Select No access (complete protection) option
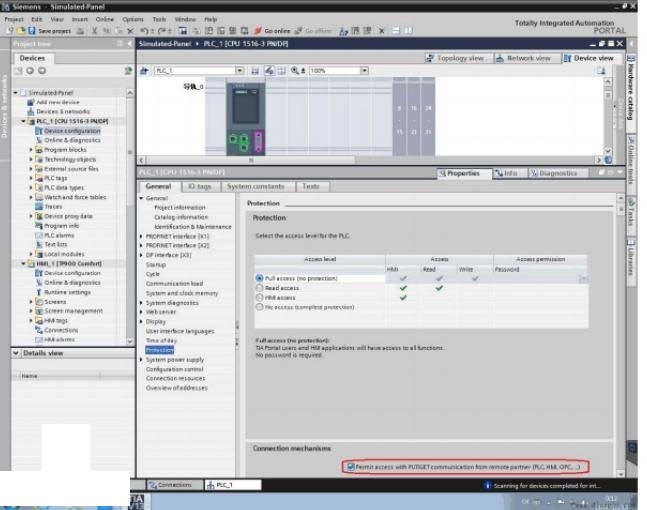647x510 pixels. (x=259, y=307)
